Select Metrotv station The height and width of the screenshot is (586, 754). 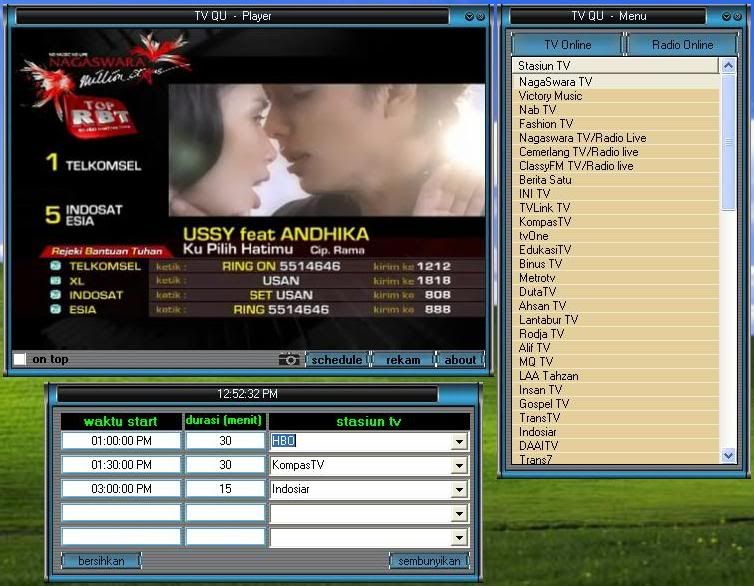tap(616, 278)
